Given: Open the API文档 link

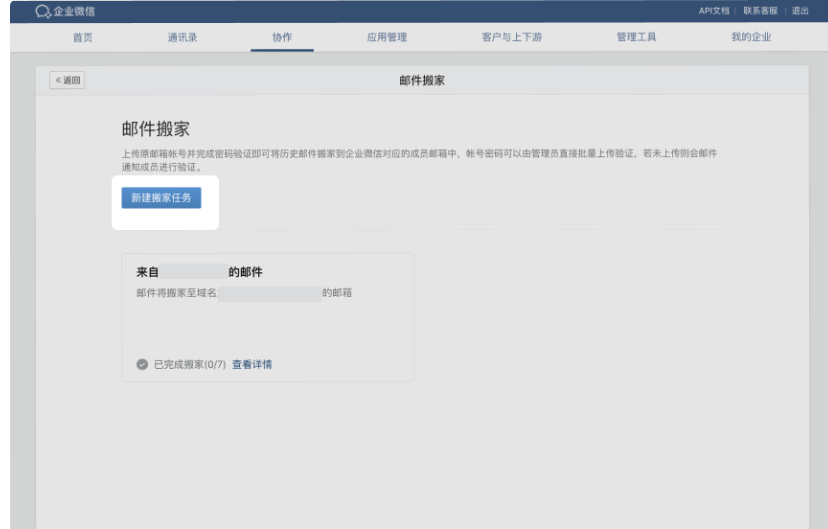Looking at the screenshot, I should coord(713,10).
